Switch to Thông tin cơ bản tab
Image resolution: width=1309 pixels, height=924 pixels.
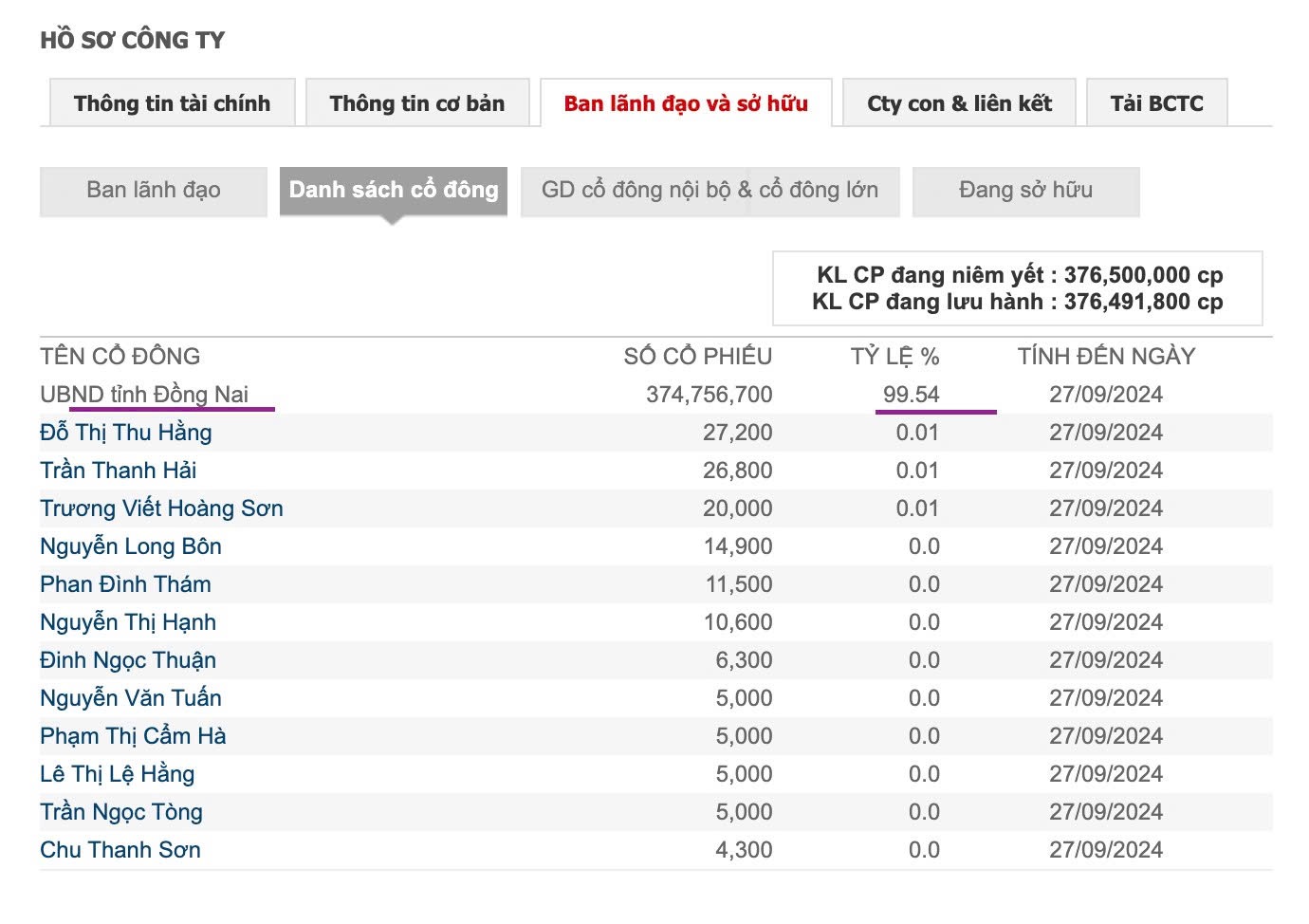click(417, 103)
